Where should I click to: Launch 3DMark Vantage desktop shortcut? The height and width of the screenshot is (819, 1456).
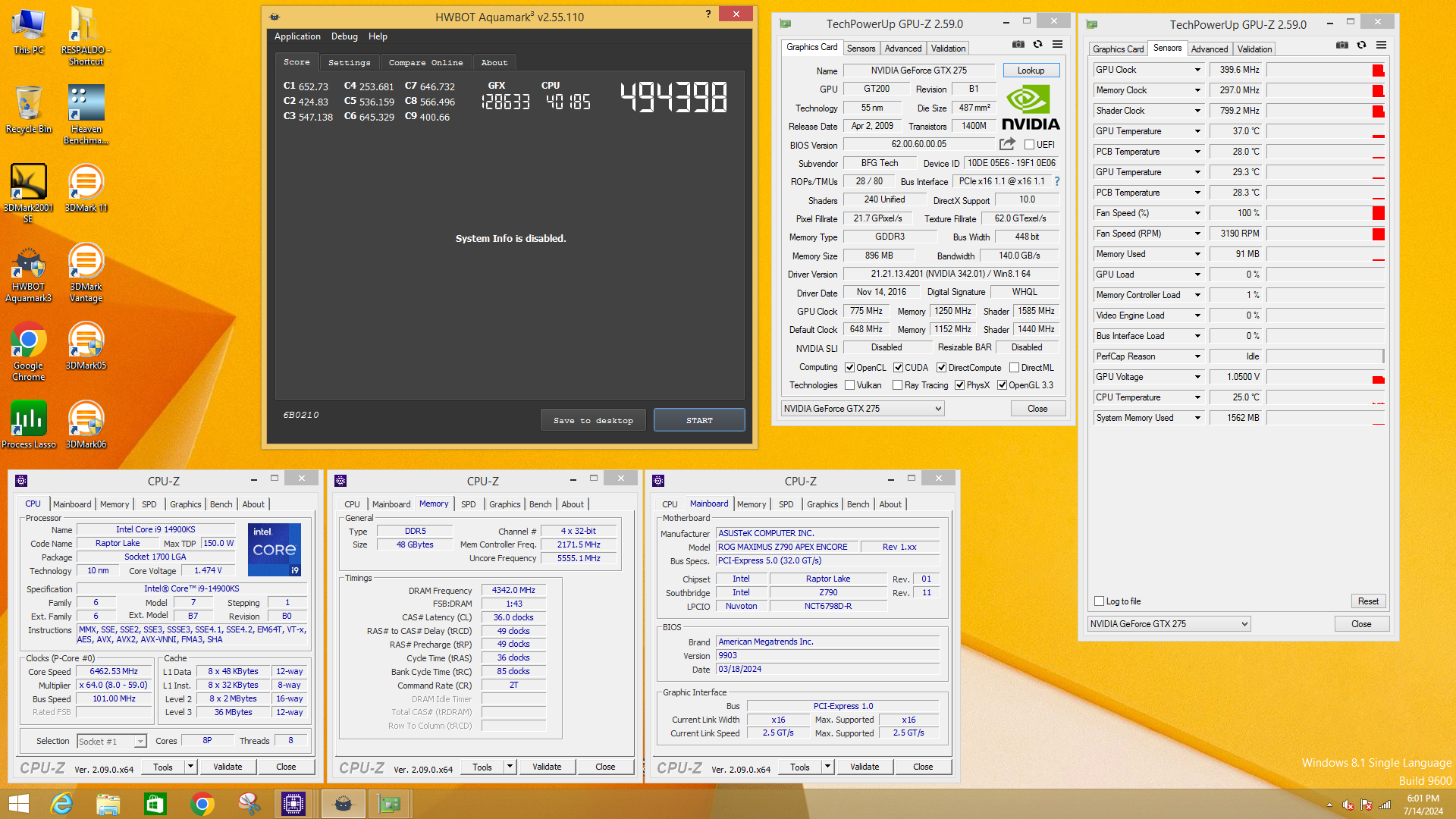(x=86, y=274)
